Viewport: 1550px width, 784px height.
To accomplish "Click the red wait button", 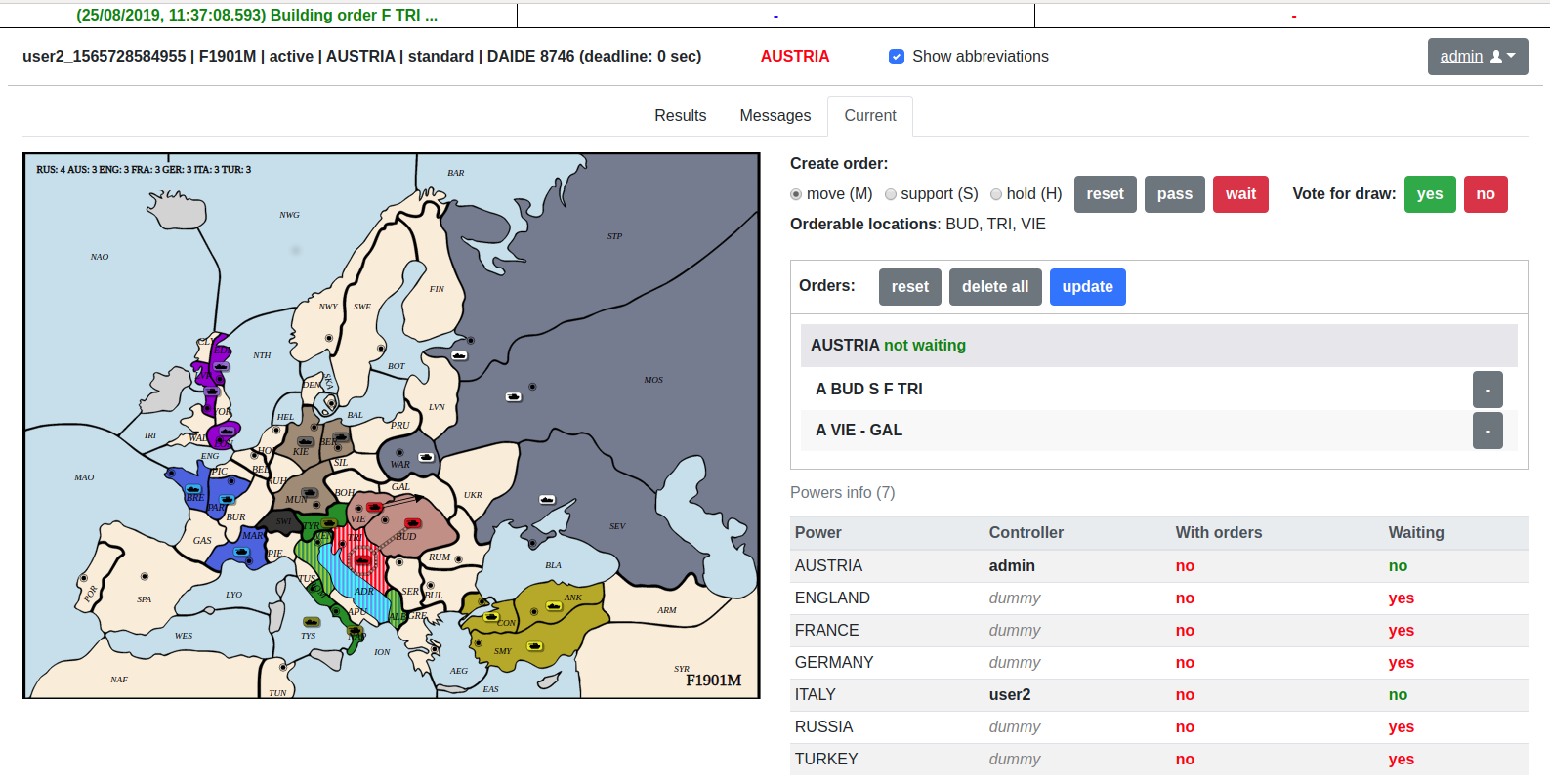I will coord(1240,194).
